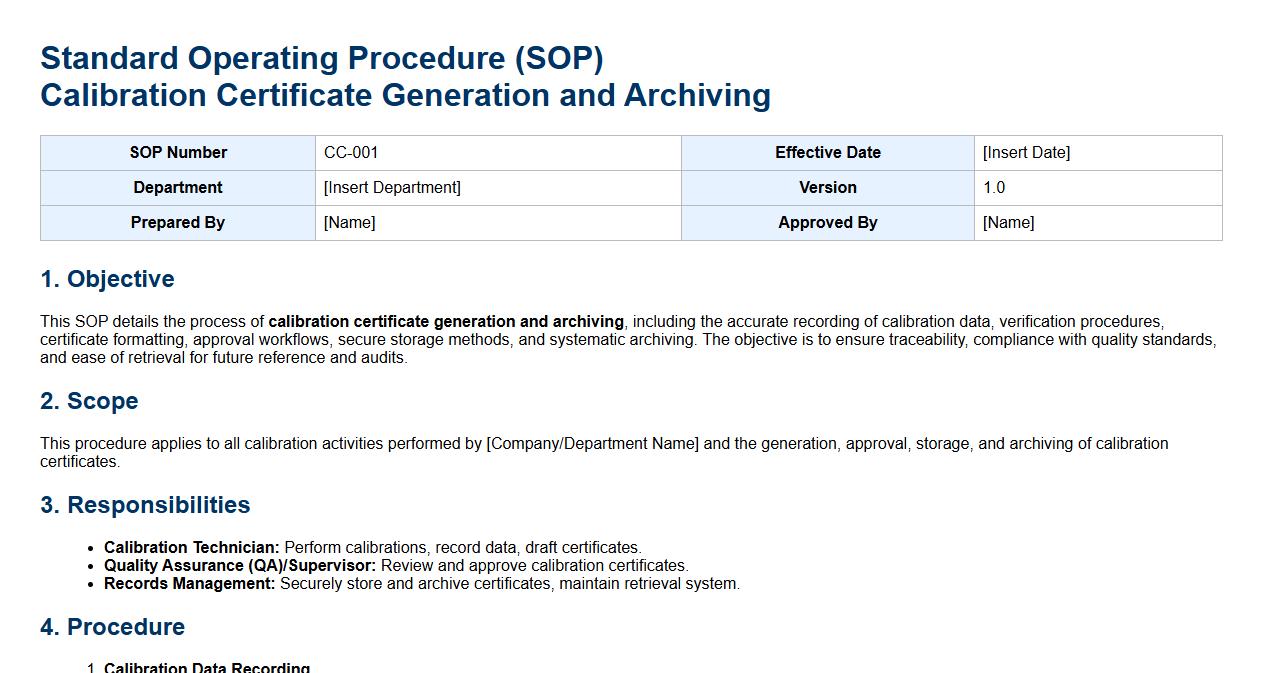The height and width of the screenshot is (673, 1263).
Task: Click the 2. Scope section heading
Action: click(89, 402)
